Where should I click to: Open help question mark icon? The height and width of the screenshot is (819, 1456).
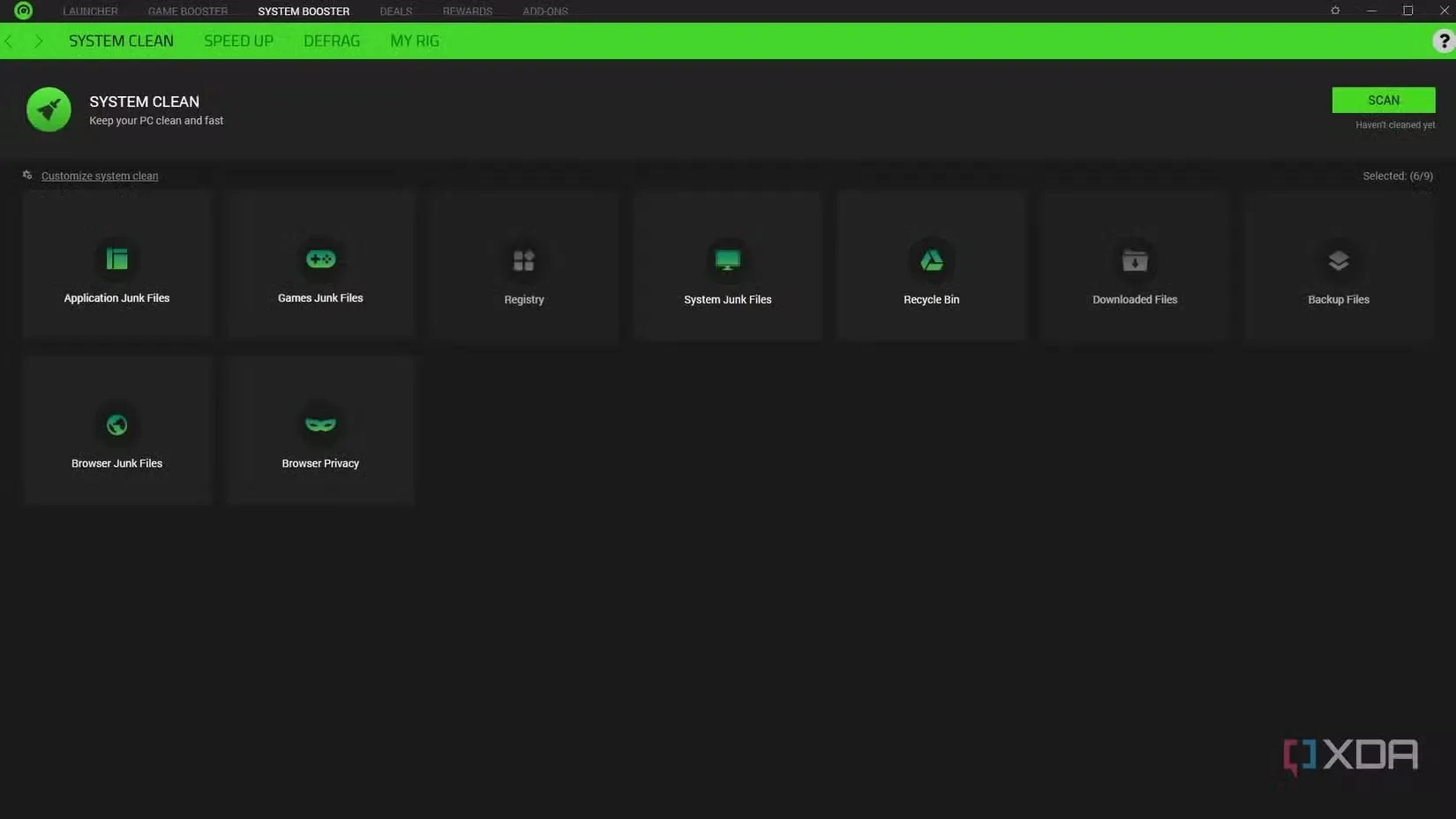coord(1444,41)
